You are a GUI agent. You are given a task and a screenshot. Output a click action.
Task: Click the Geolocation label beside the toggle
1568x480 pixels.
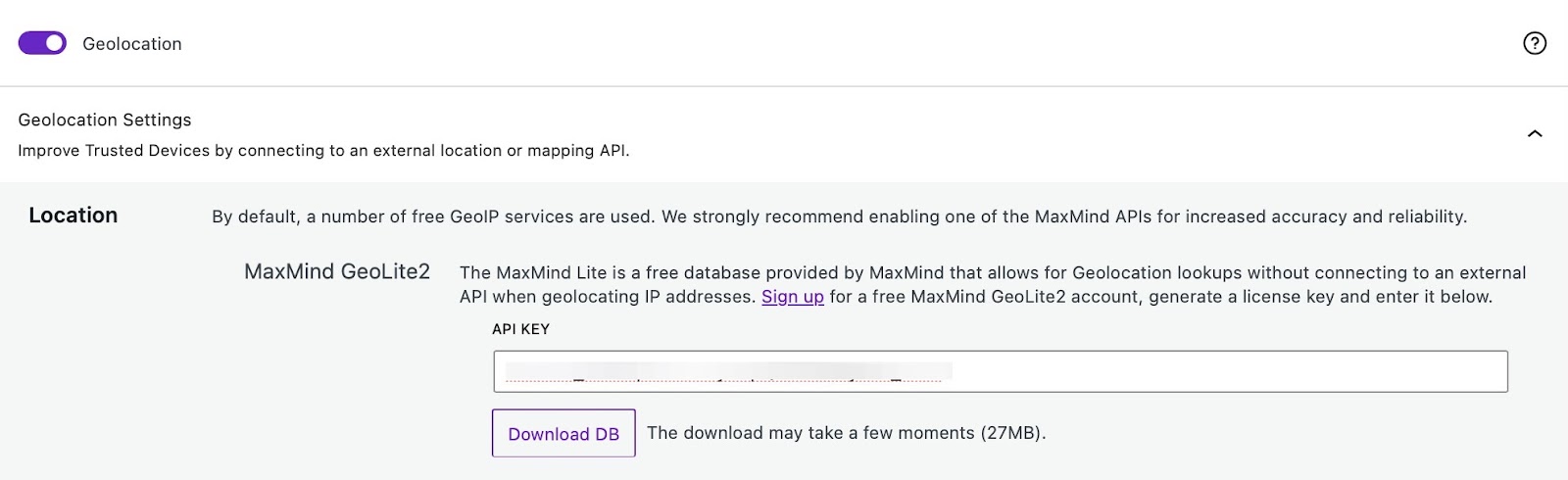132,44
